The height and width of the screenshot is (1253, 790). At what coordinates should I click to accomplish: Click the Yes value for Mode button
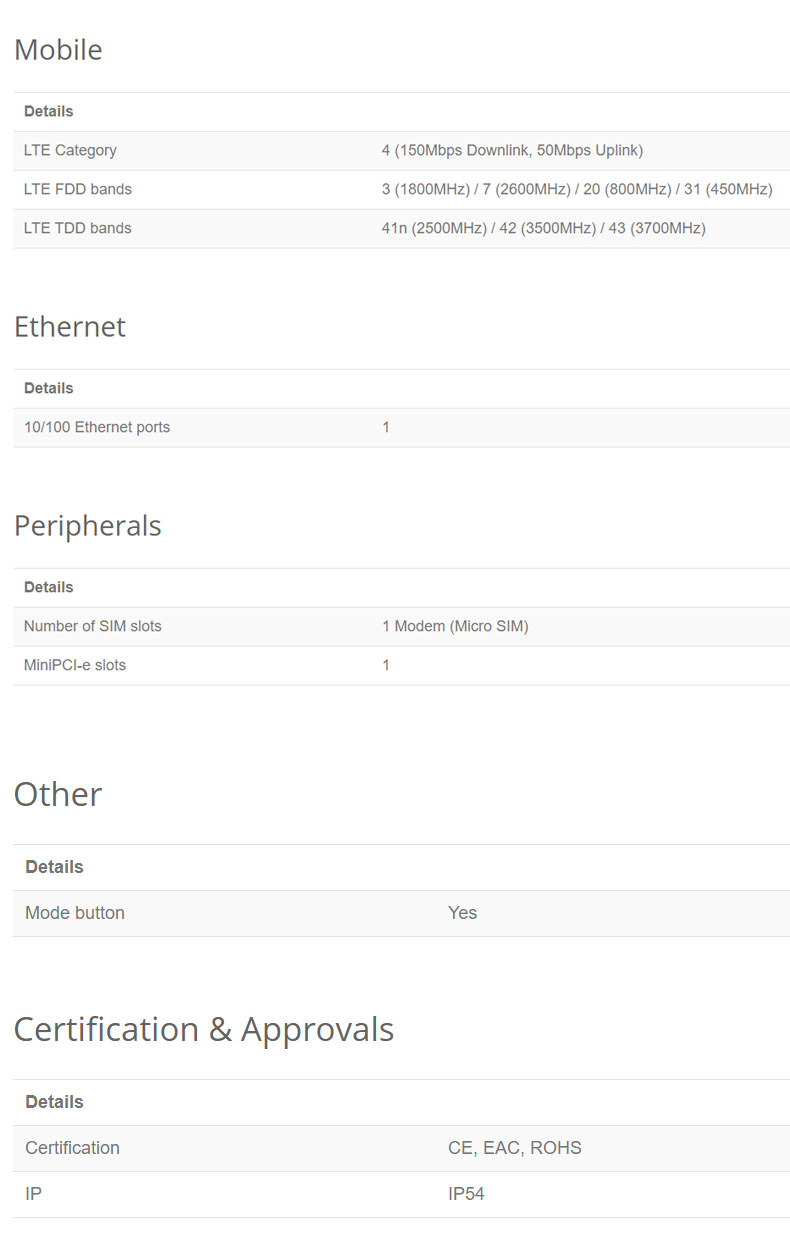(x=462, y=913)
